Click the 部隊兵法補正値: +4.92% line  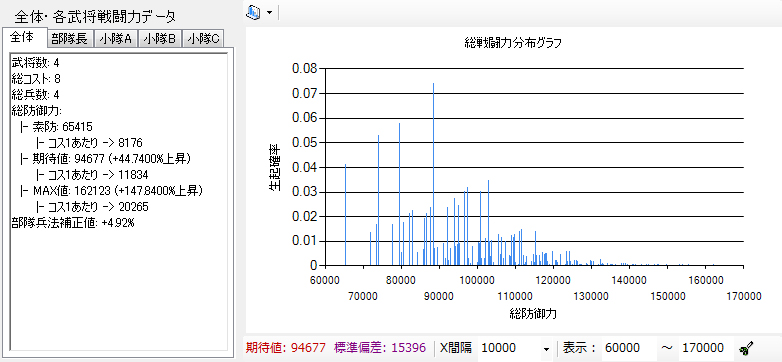(x=73, y=222)
